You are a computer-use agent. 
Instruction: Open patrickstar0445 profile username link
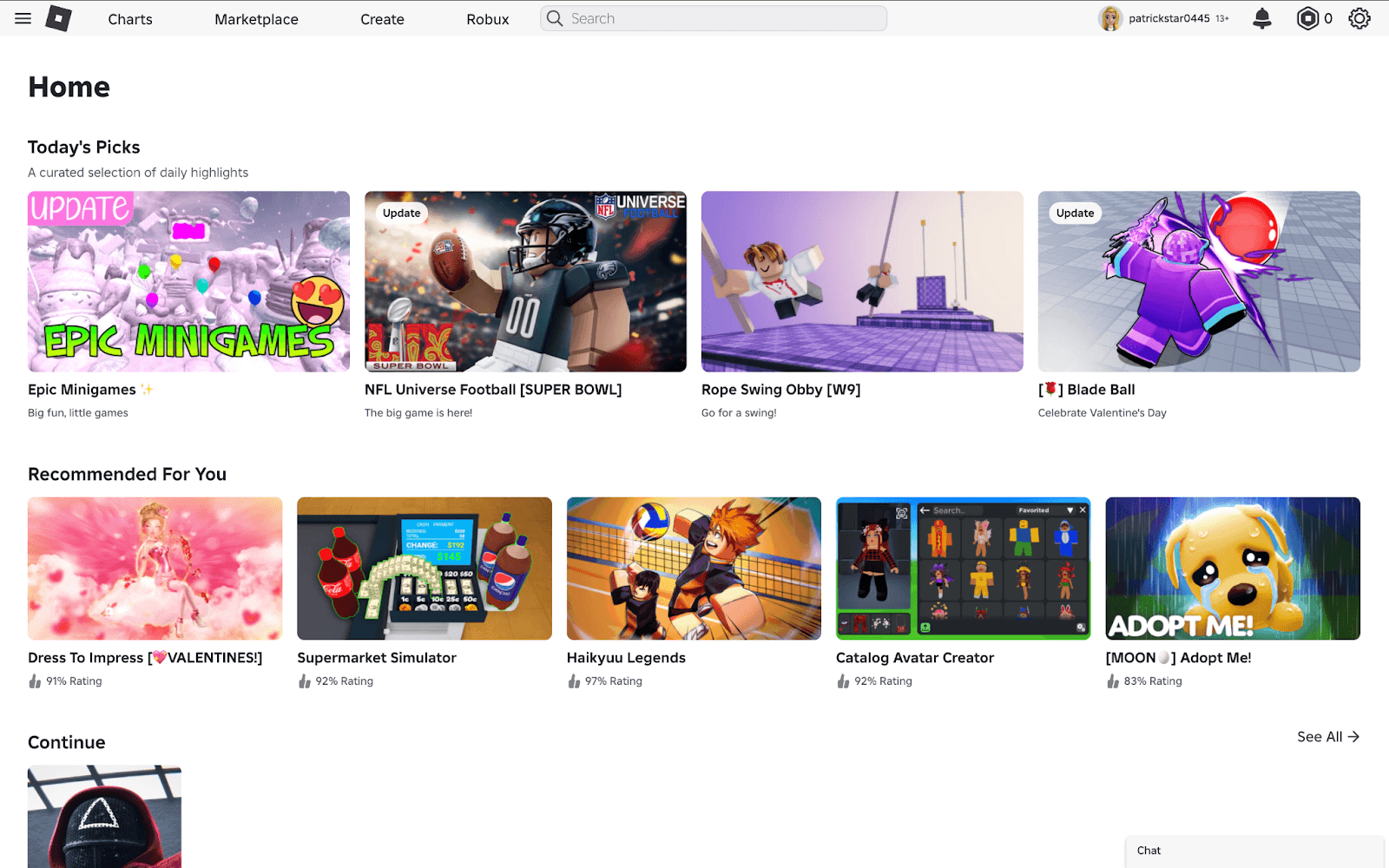click(1169, 18)
